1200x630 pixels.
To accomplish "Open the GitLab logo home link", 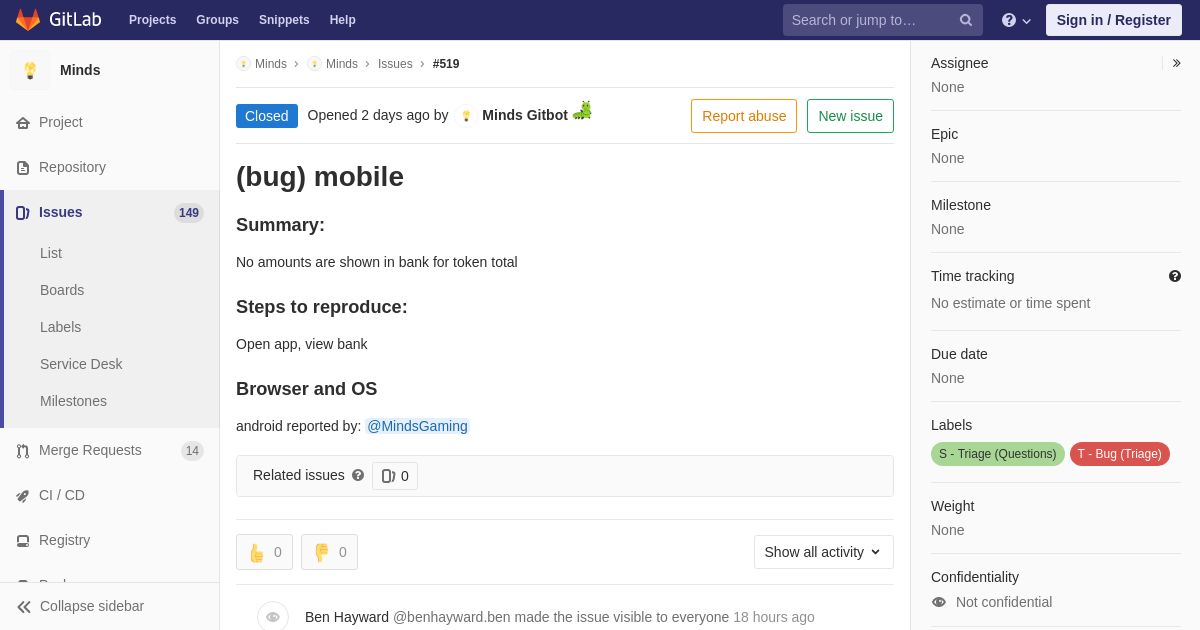I will pyautogui.click(x=58, y=20).
